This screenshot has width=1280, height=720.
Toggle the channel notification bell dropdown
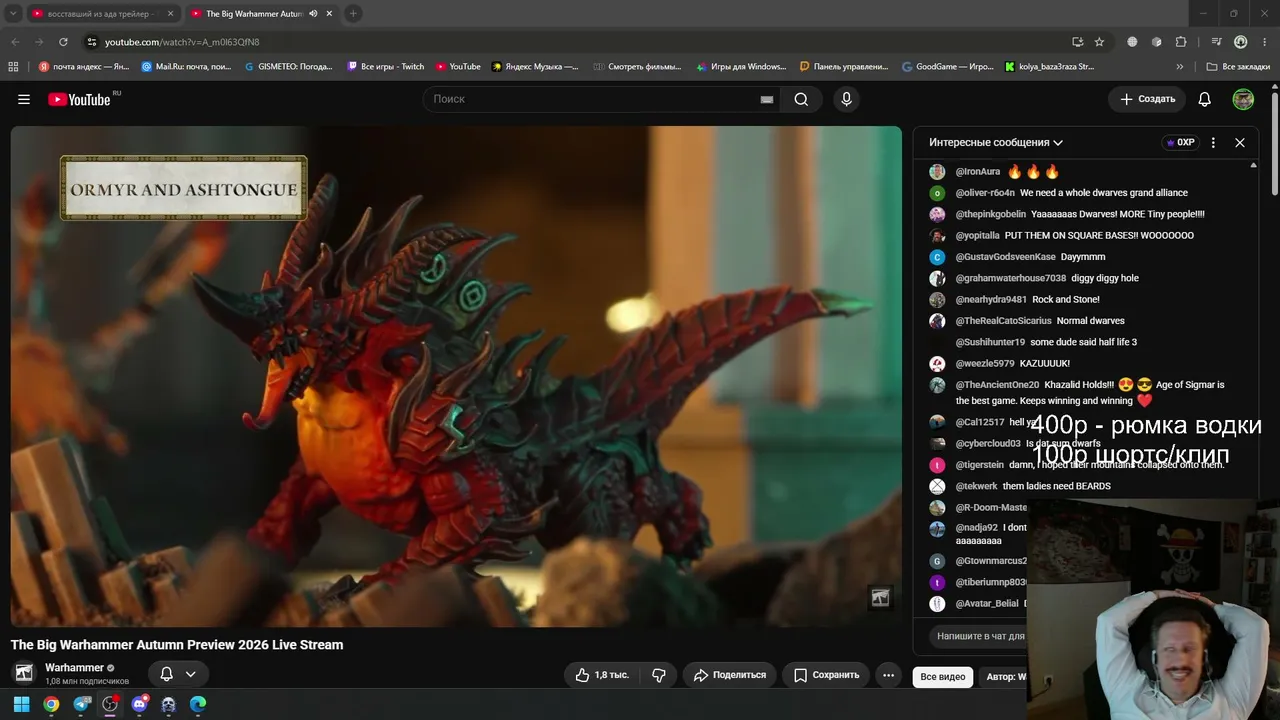pyautogui.click(x=178, y=674)
